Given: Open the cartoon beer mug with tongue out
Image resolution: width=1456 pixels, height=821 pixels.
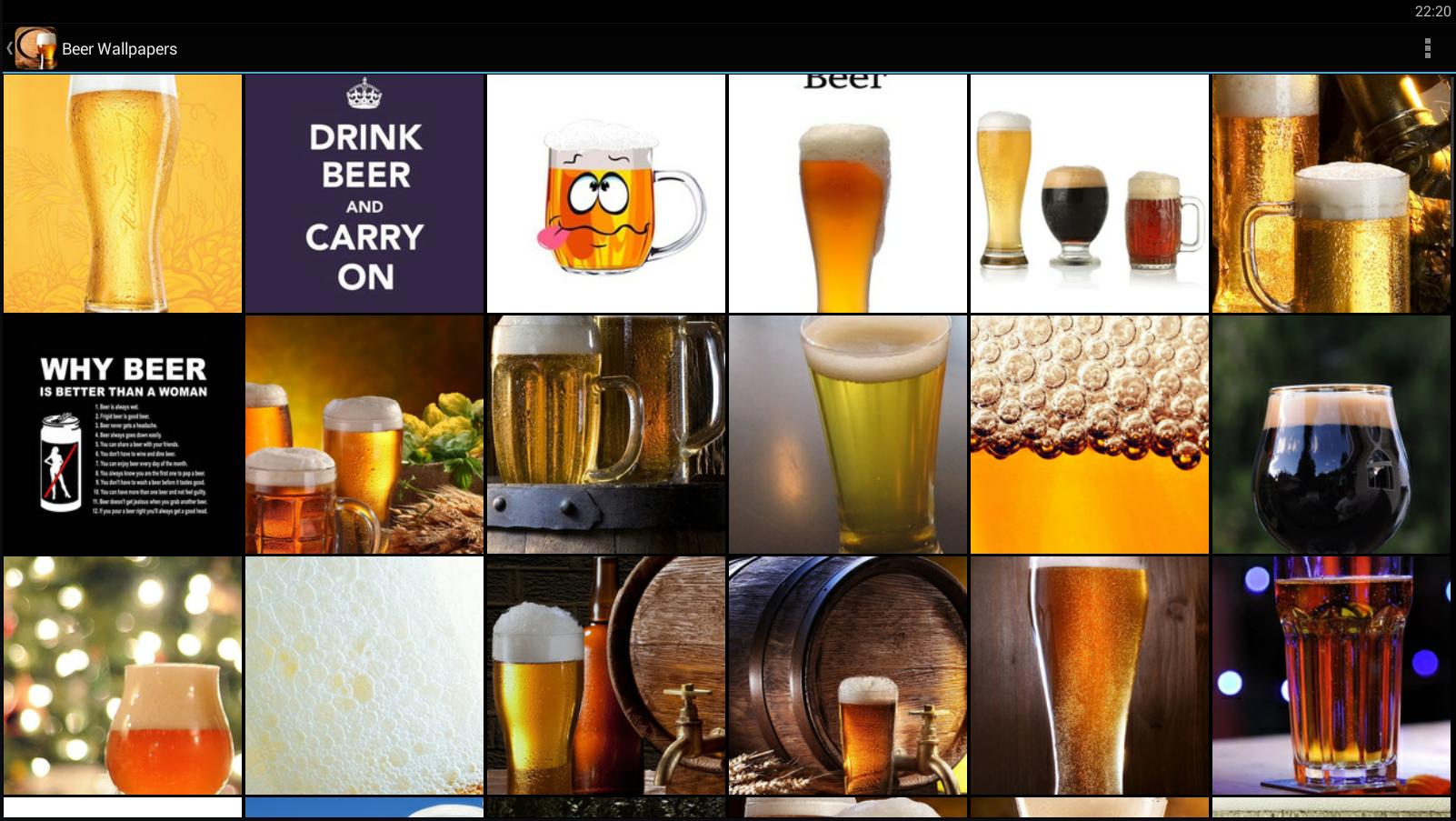Looking at the screenshot, I should click(606, 194).
